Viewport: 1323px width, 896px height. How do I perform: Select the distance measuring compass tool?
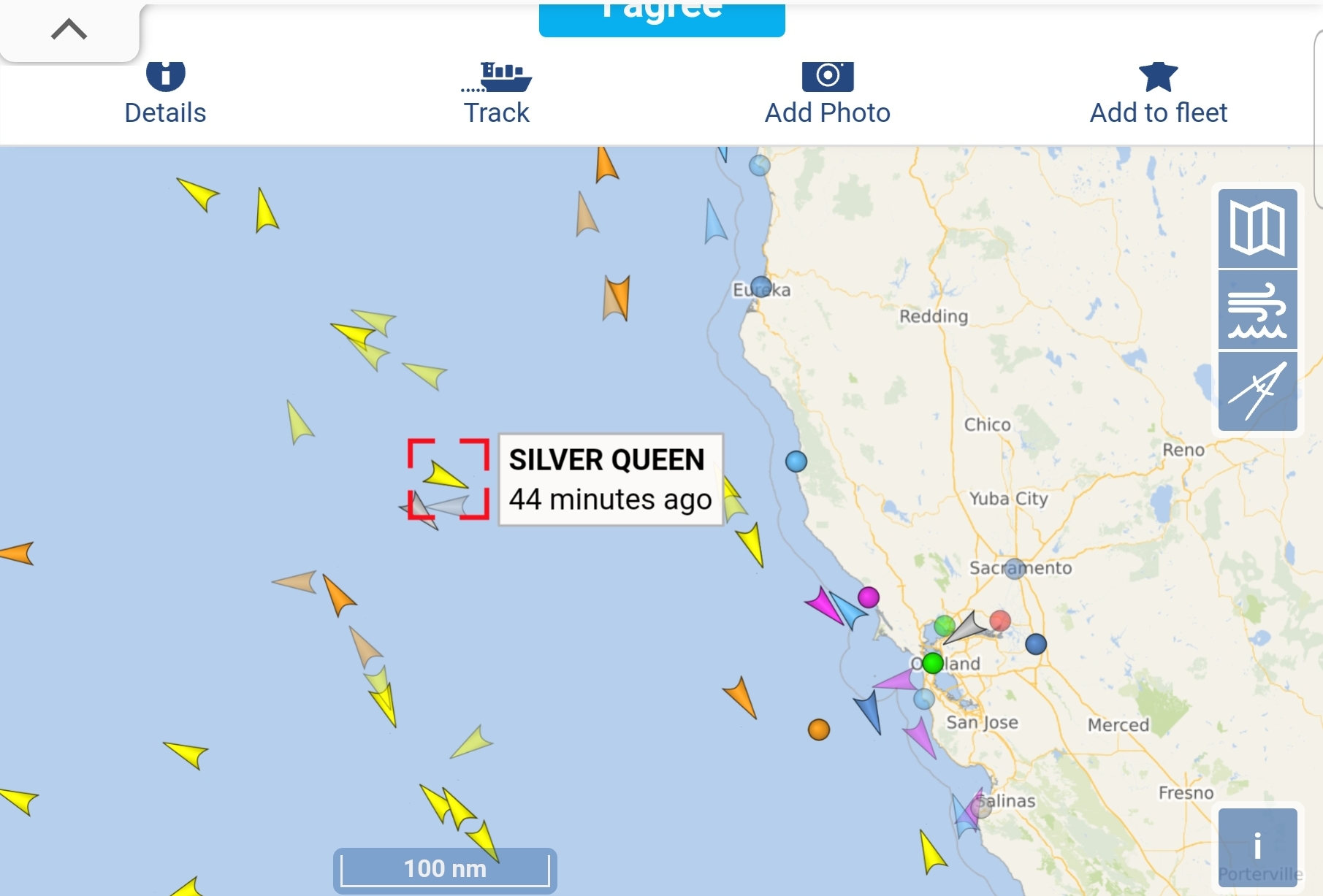point(1257,391)
